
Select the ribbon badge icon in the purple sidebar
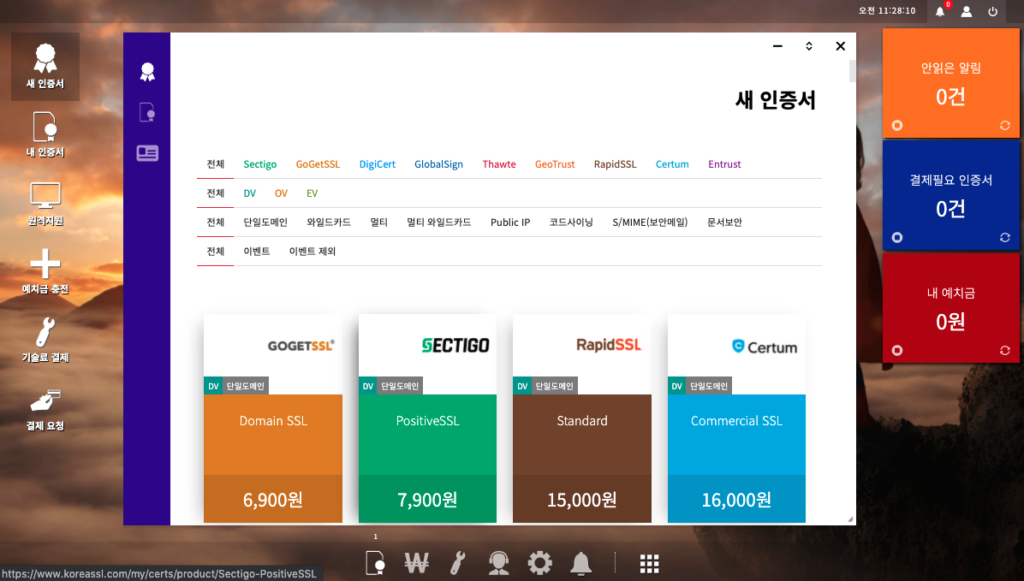coord(148,72)
